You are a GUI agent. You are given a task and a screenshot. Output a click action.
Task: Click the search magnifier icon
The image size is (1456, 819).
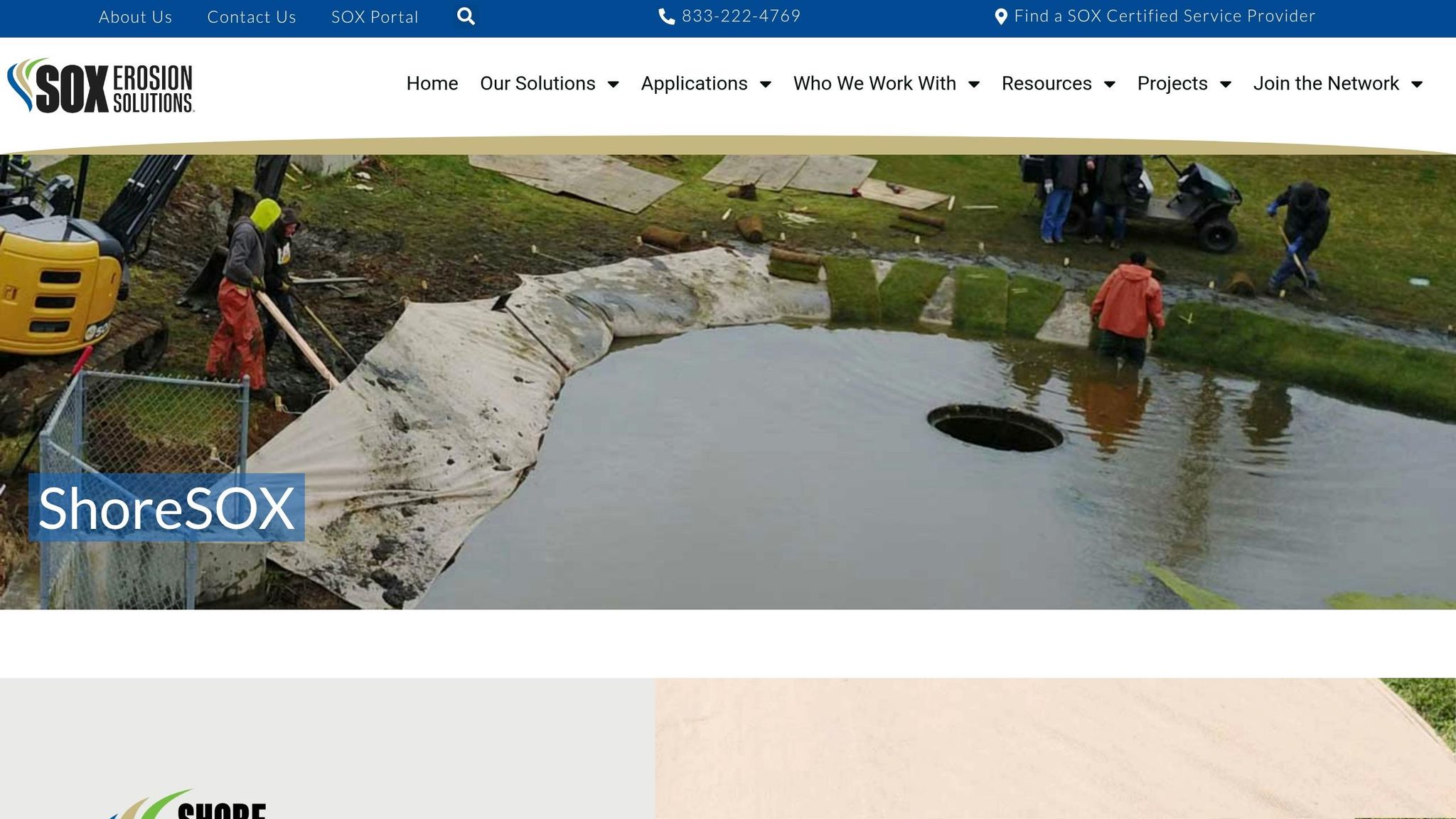(x=466, y=16)
